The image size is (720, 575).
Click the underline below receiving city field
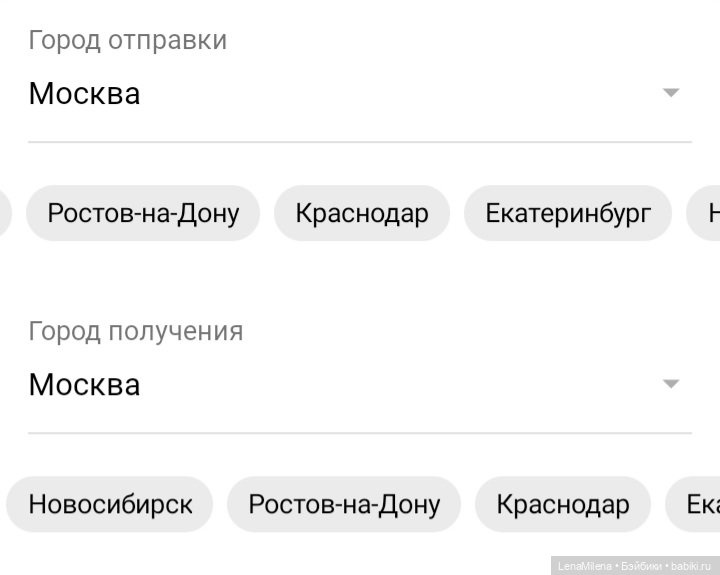pos(360,433)
